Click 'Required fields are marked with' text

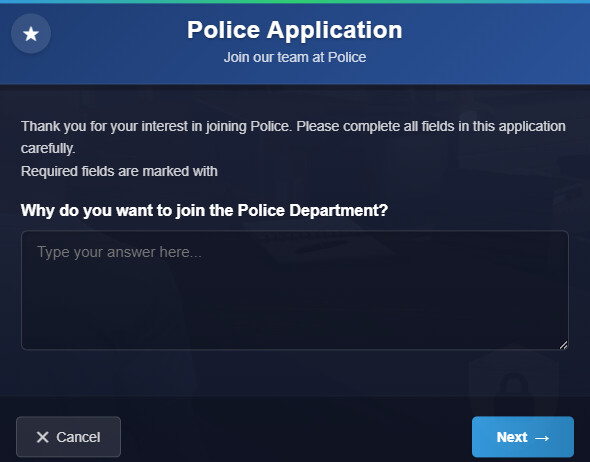[119, 171]
